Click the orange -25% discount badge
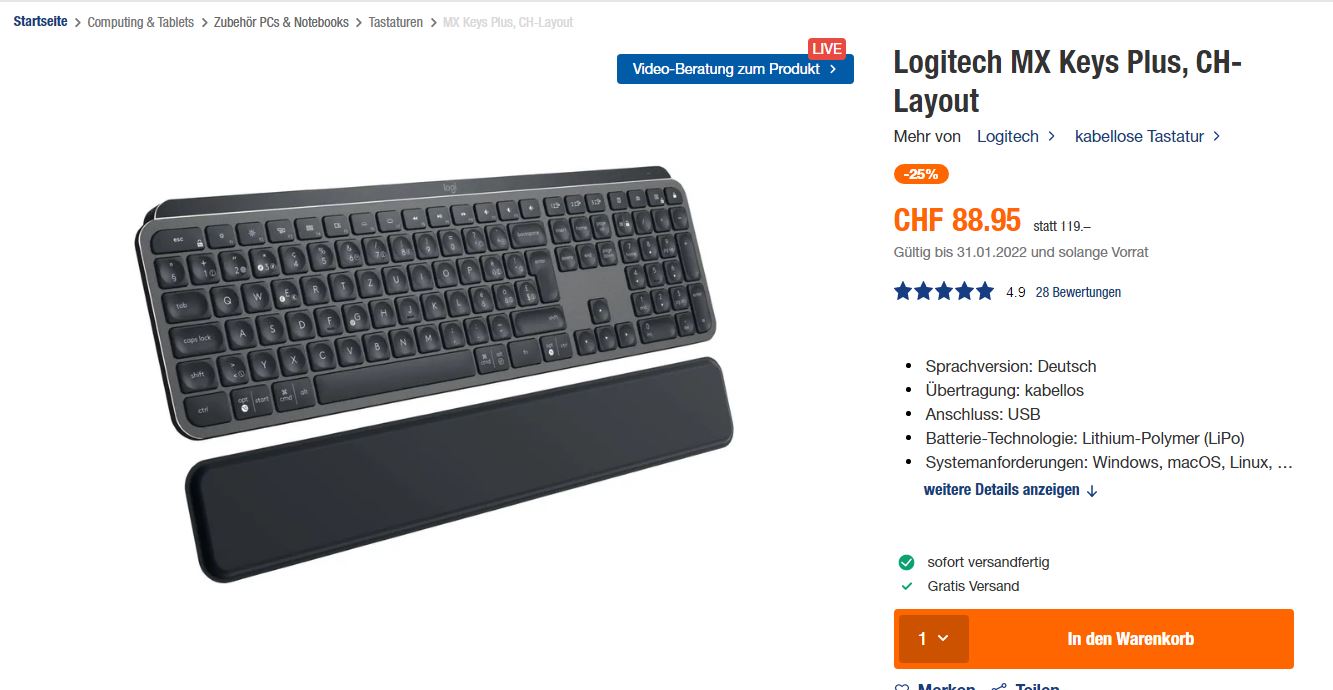The height and width of the screenshot is (690, 1333). coord(921,174)
